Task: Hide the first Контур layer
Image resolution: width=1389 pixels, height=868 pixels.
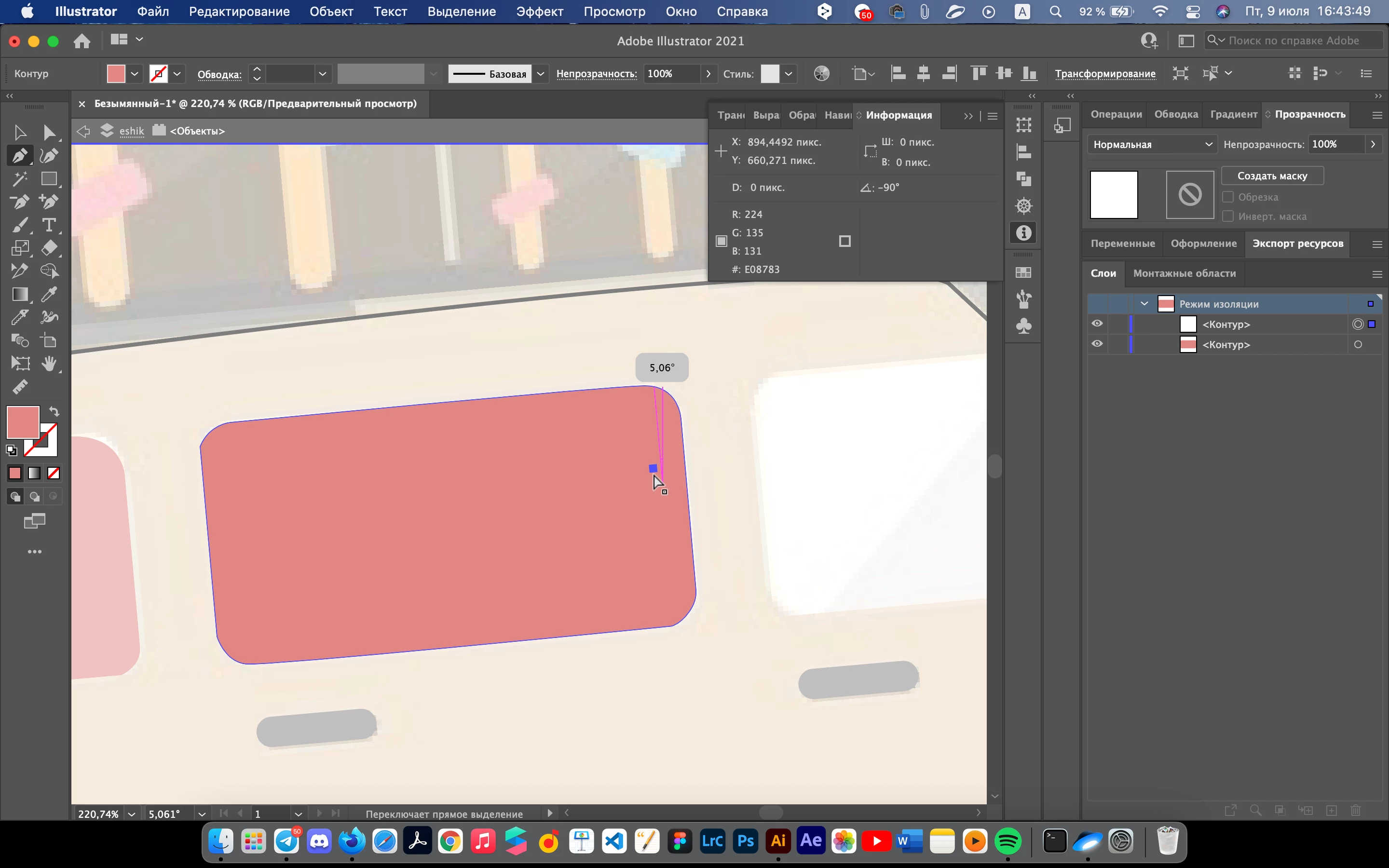Action: [x=1097, y=324]
